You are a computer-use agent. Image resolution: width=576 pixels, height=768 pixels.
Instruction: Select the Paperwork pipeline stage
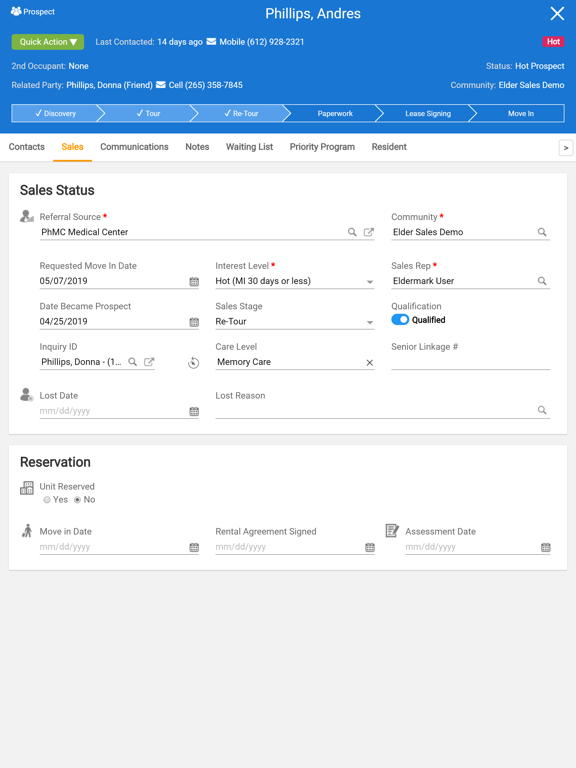point(335,113)
